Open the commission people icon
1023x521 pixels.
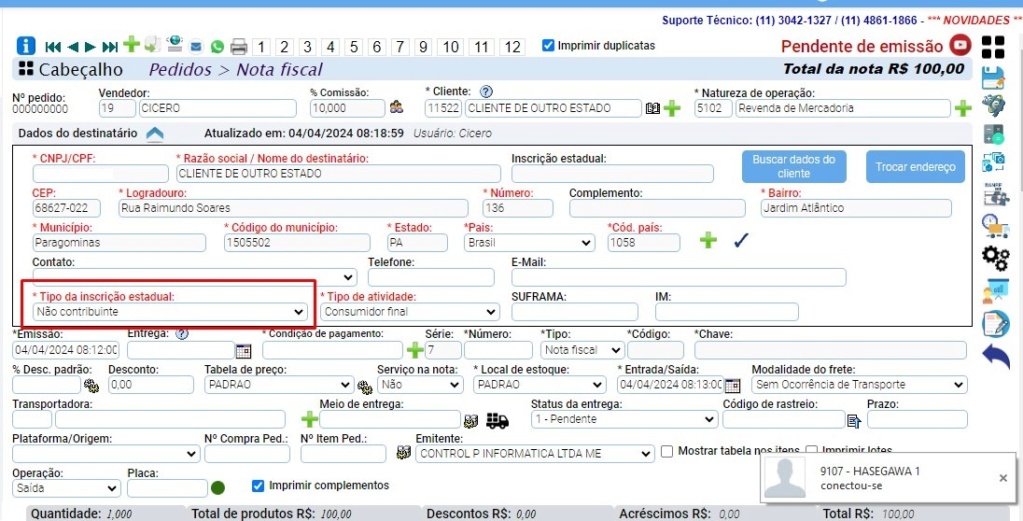(396, 108)
